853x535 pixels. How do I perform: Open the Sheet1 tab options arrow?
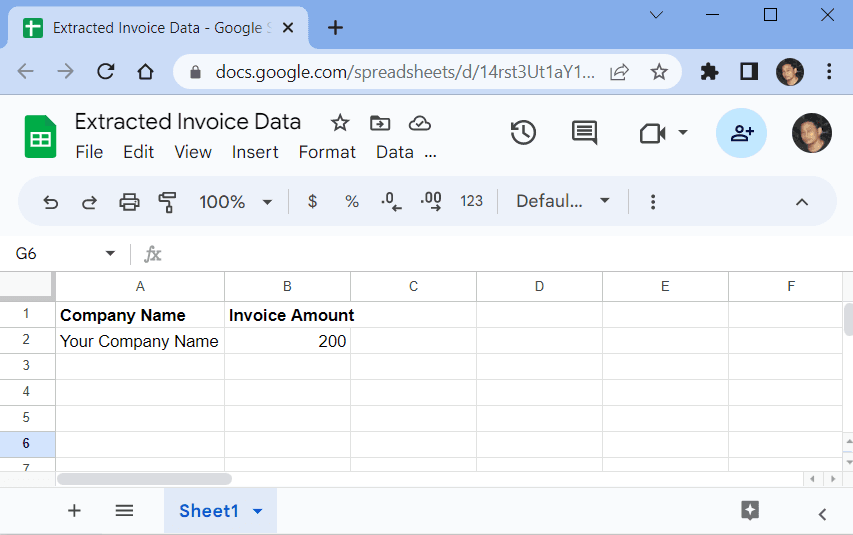258,511
